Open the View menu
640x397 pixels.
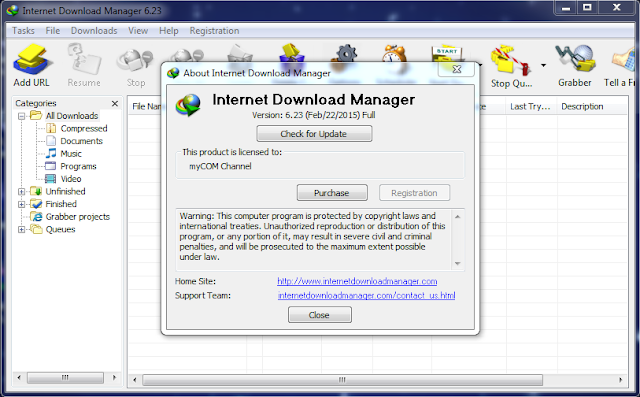[x=138, y=31]
